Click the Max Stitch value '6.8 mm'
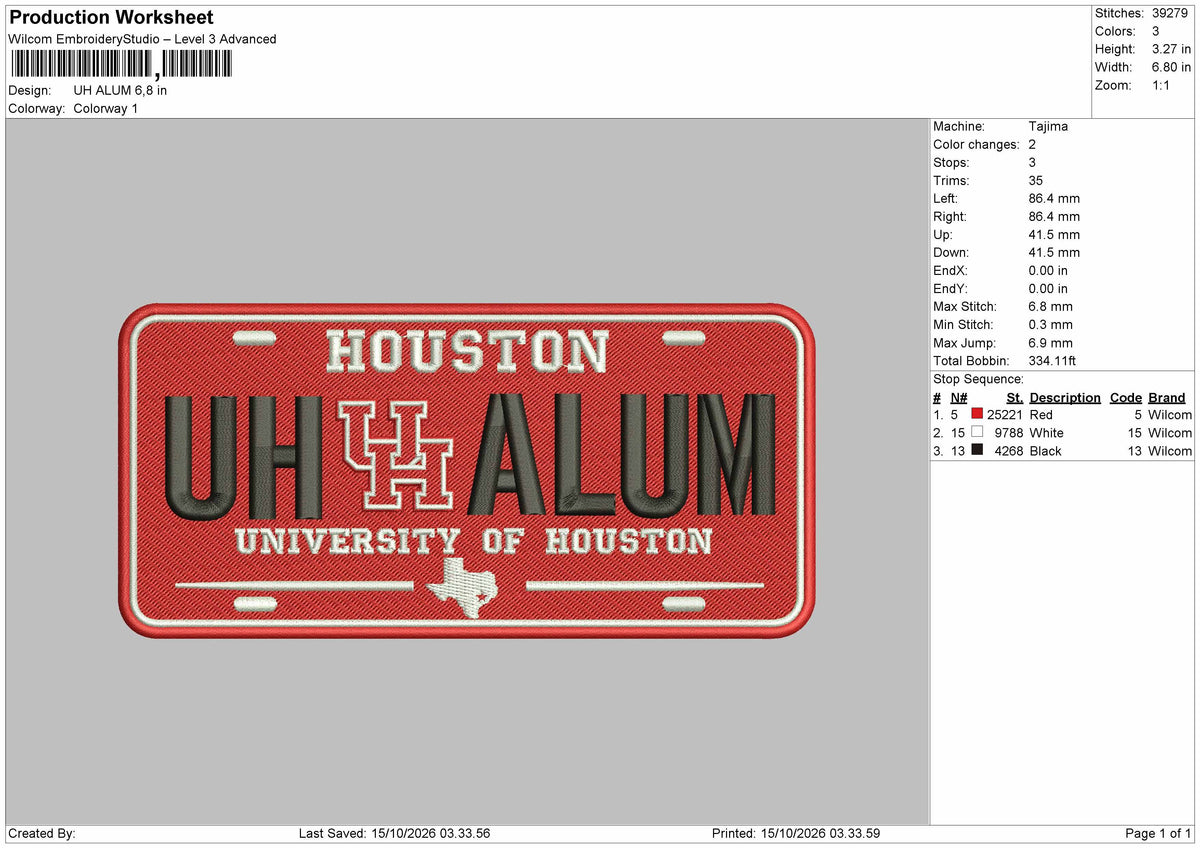1200x848 pixels. pos(1050,307)
